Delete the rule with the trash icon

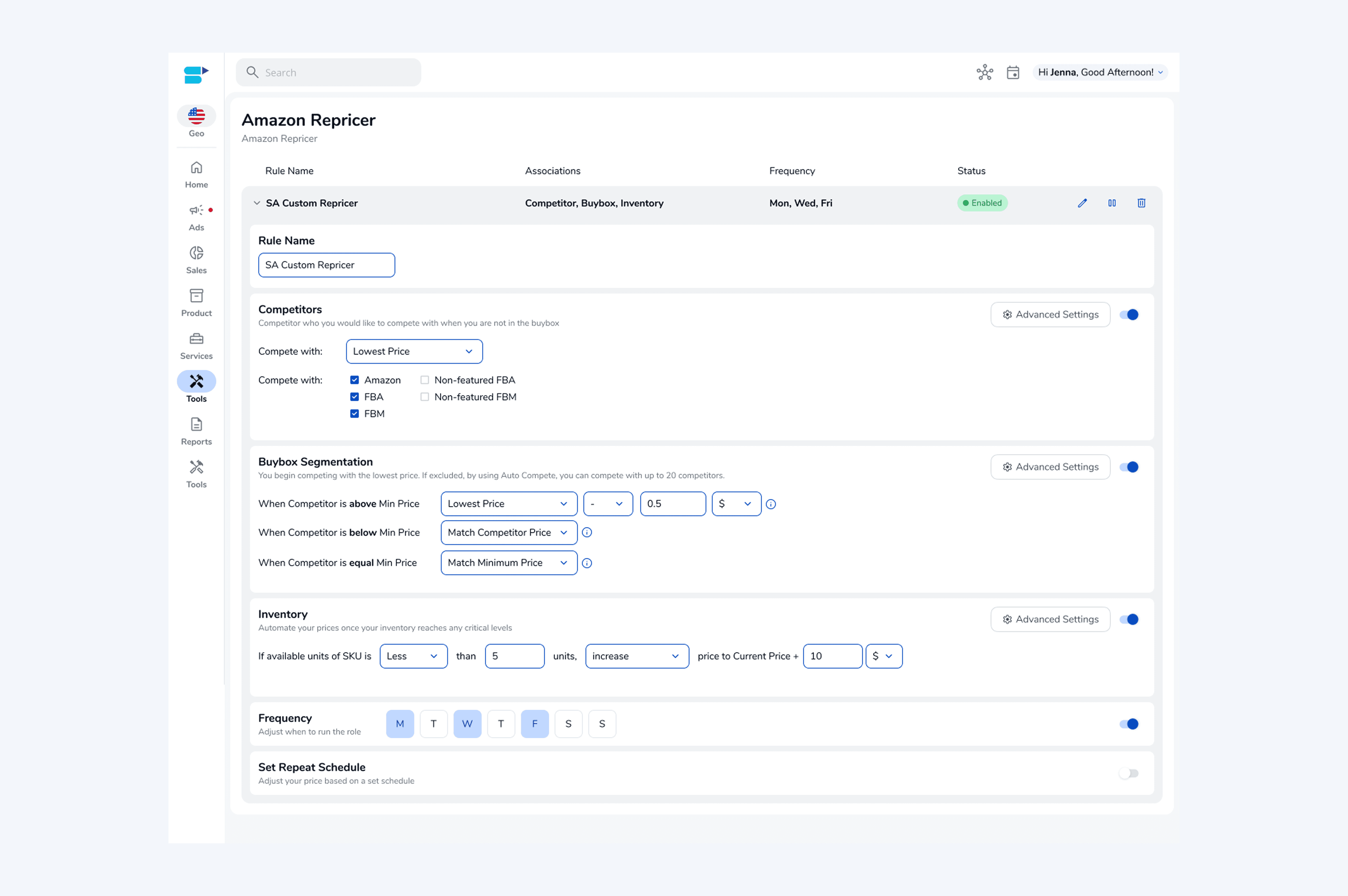point(1141,203)
